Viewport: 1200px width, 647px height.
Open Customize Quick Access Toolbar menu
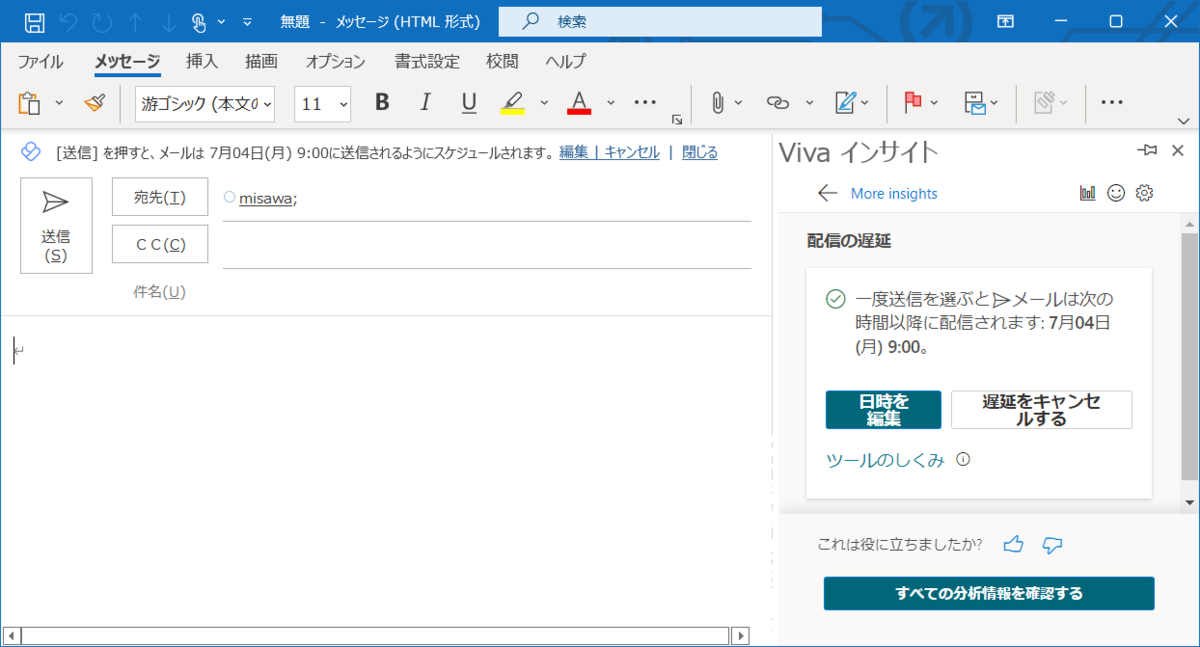click(x=247, y=21)
